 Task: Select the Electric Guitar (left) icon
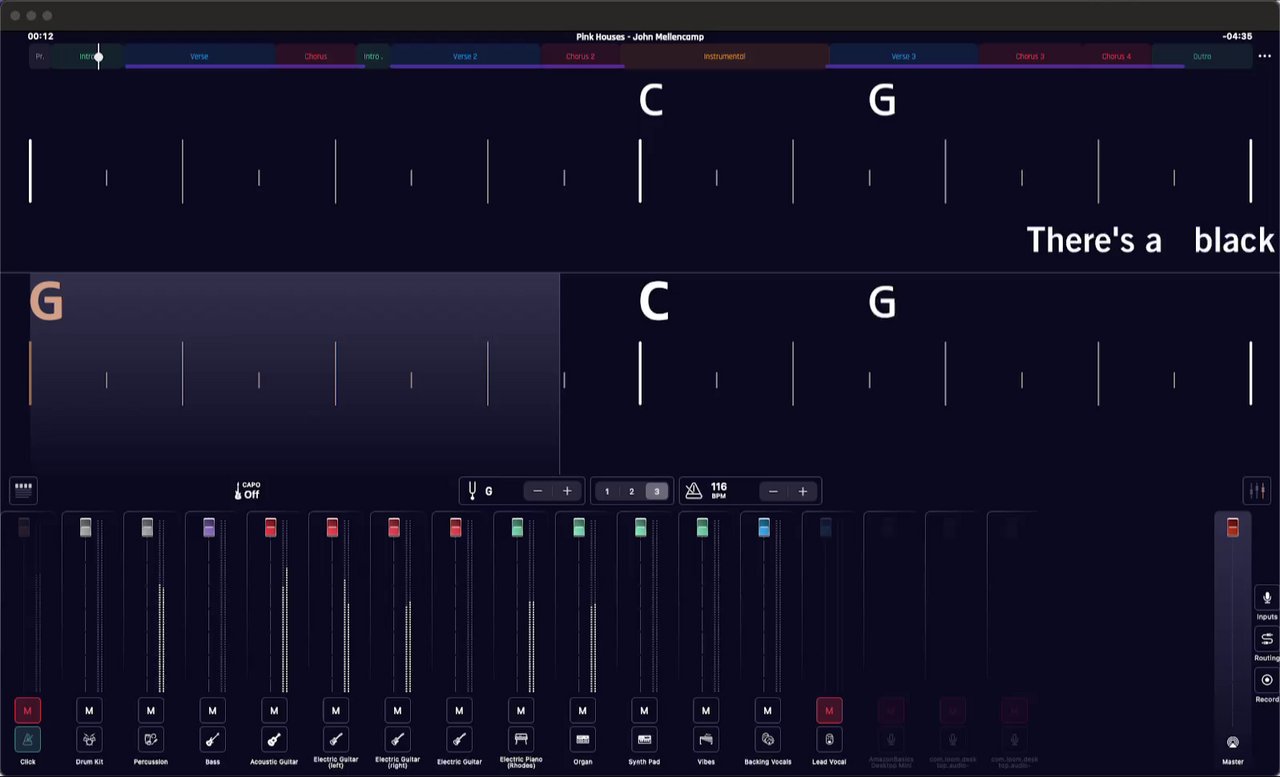336,740
